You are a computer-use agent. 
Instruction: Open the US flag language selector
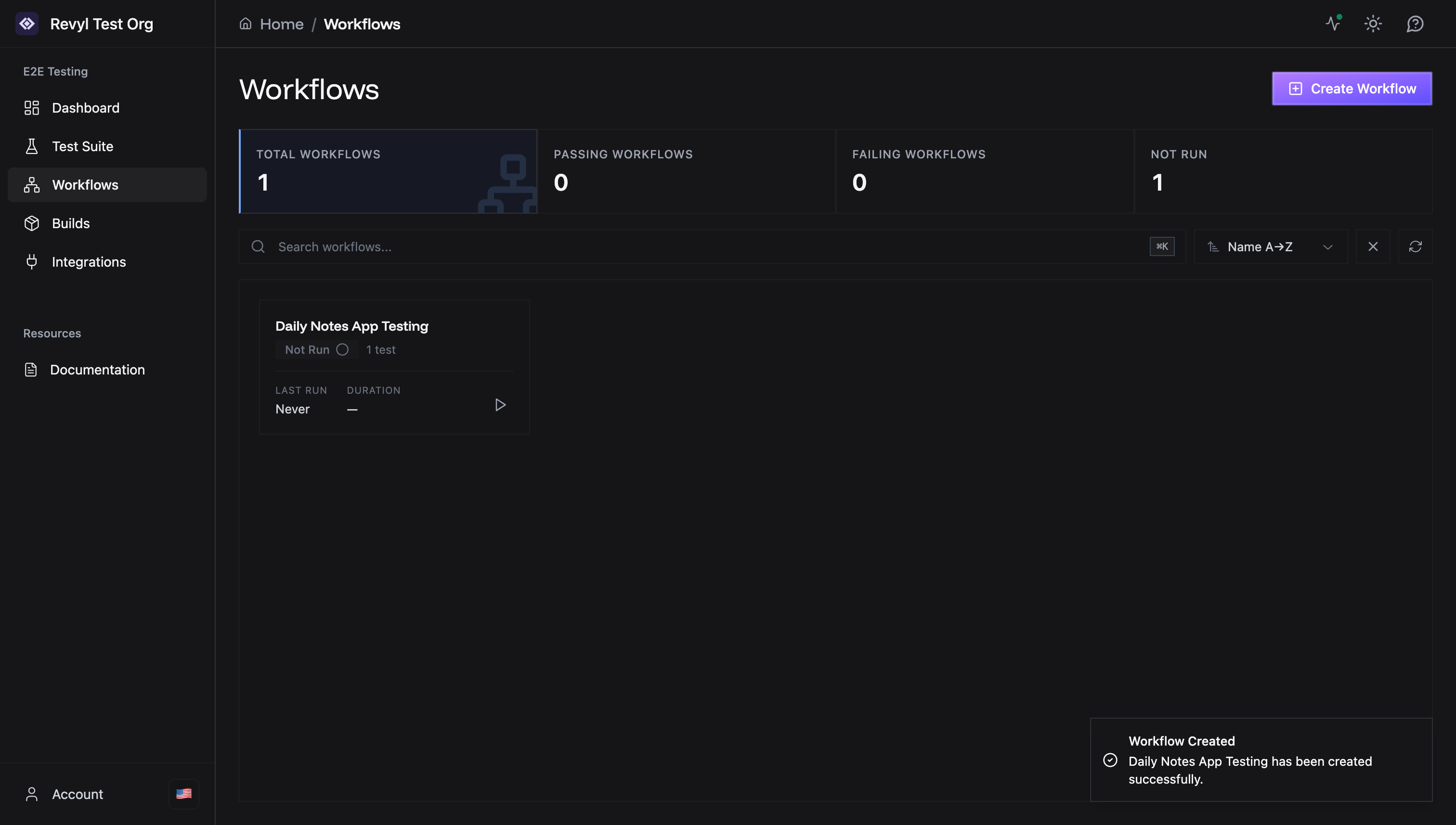click(x=183, y=794)
